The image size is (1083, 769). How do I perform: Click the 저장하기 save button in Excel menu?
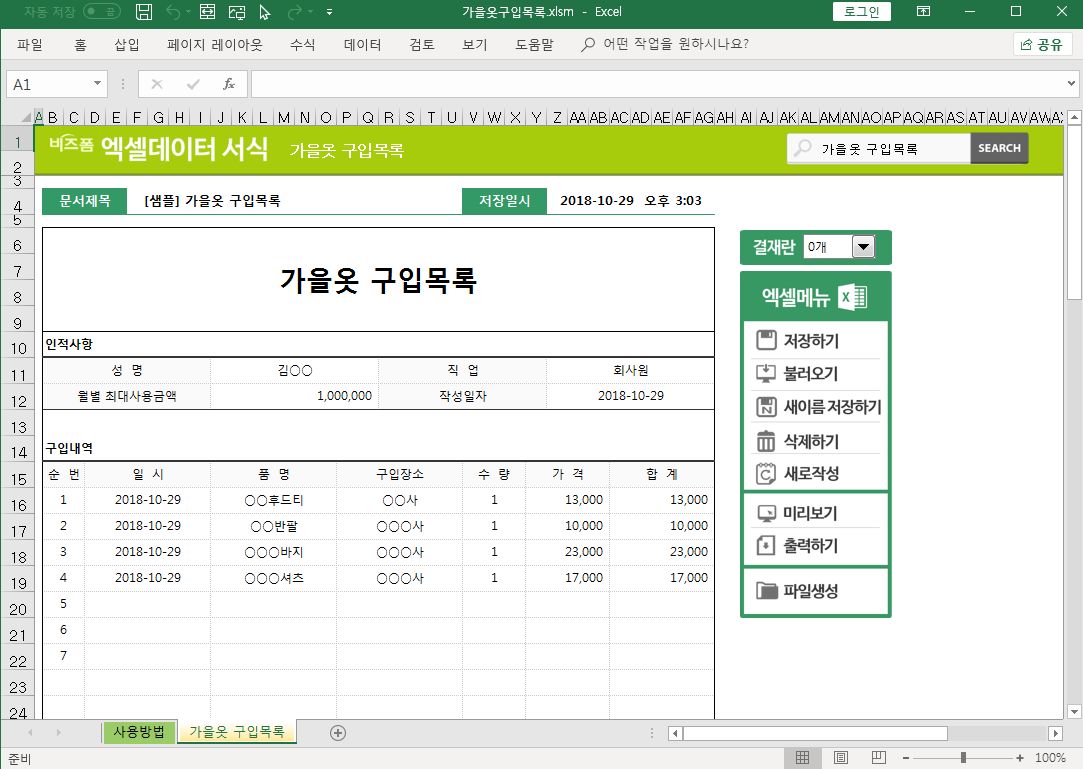809,341
